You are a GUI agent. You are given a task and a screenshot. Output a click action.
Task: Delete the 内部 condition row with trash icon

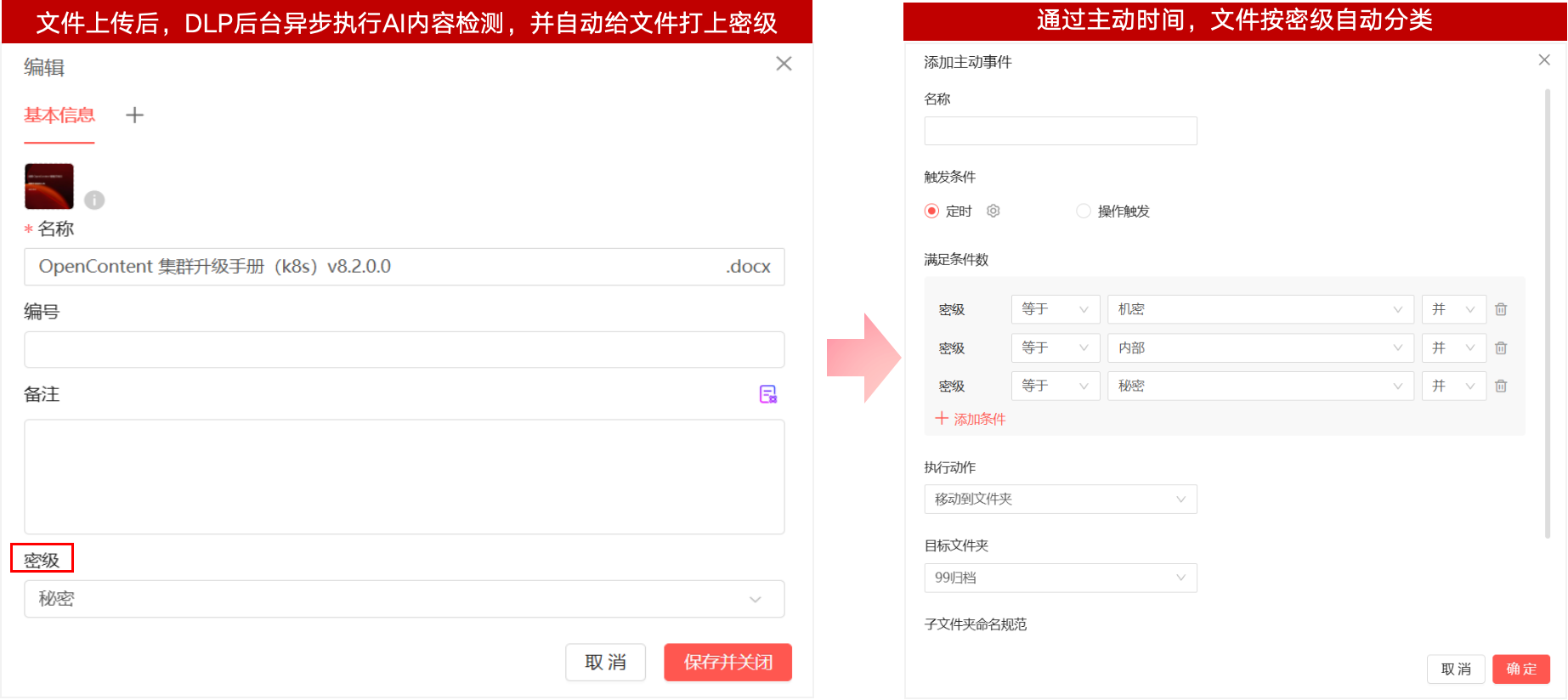point(1501,348)
